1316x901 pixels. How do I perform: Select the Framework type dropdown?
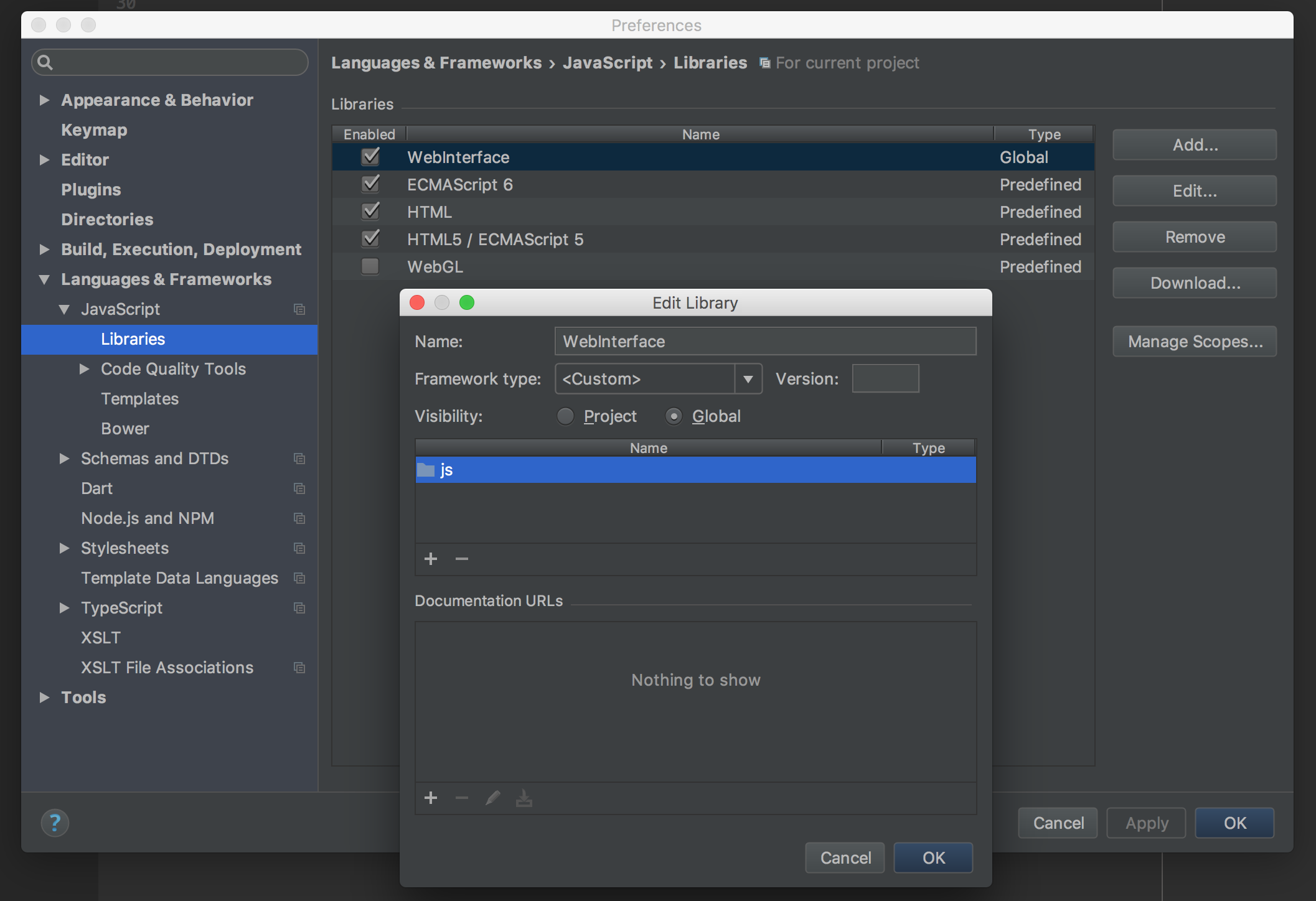(x=659, y=378)
